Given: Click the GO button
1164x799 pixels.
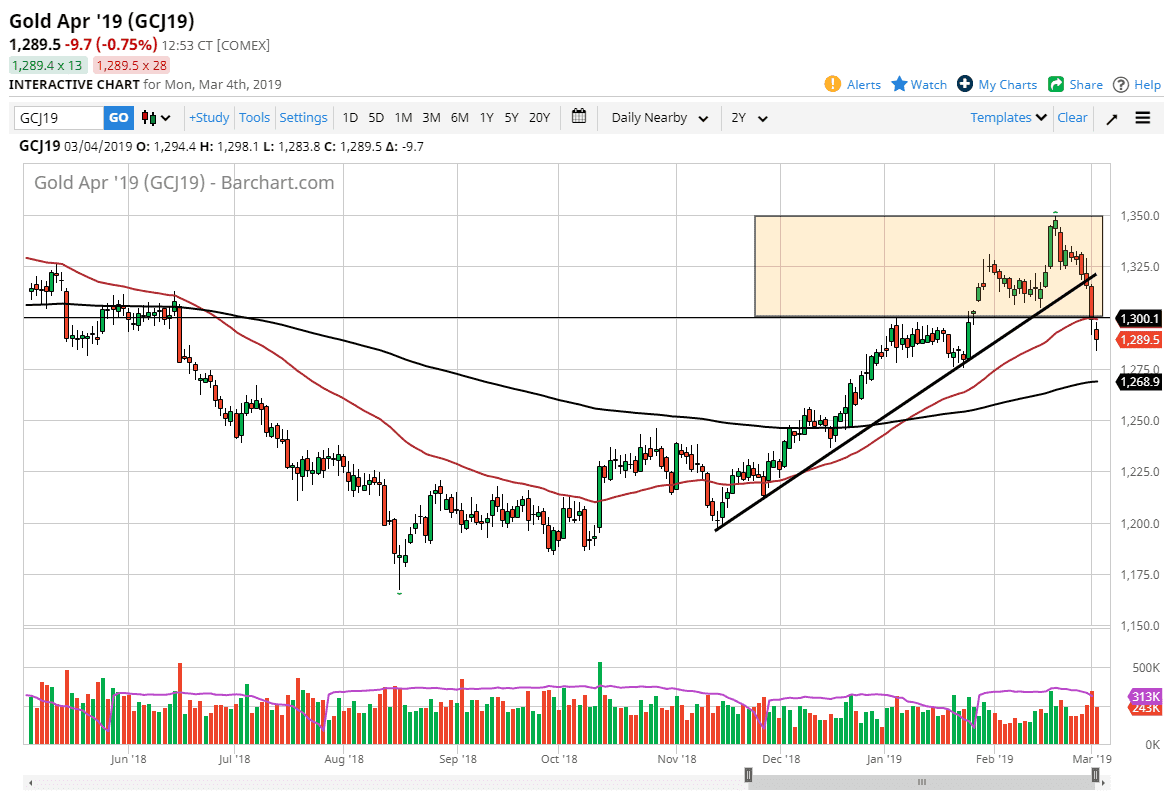Looking at the screenshot, I should [x=119, y=117].
